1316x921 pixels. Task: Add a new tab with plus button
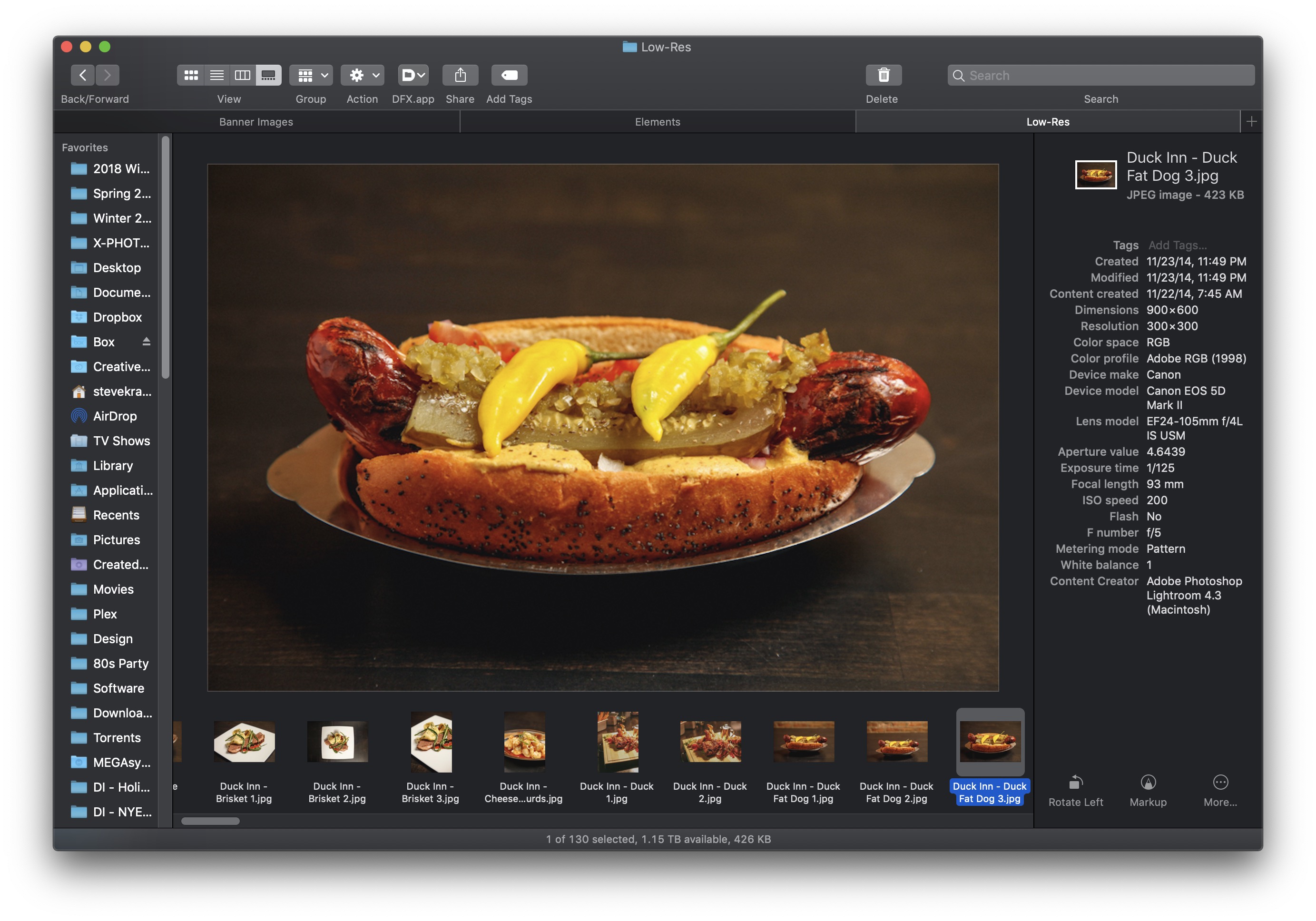[x=1251, y=121]
